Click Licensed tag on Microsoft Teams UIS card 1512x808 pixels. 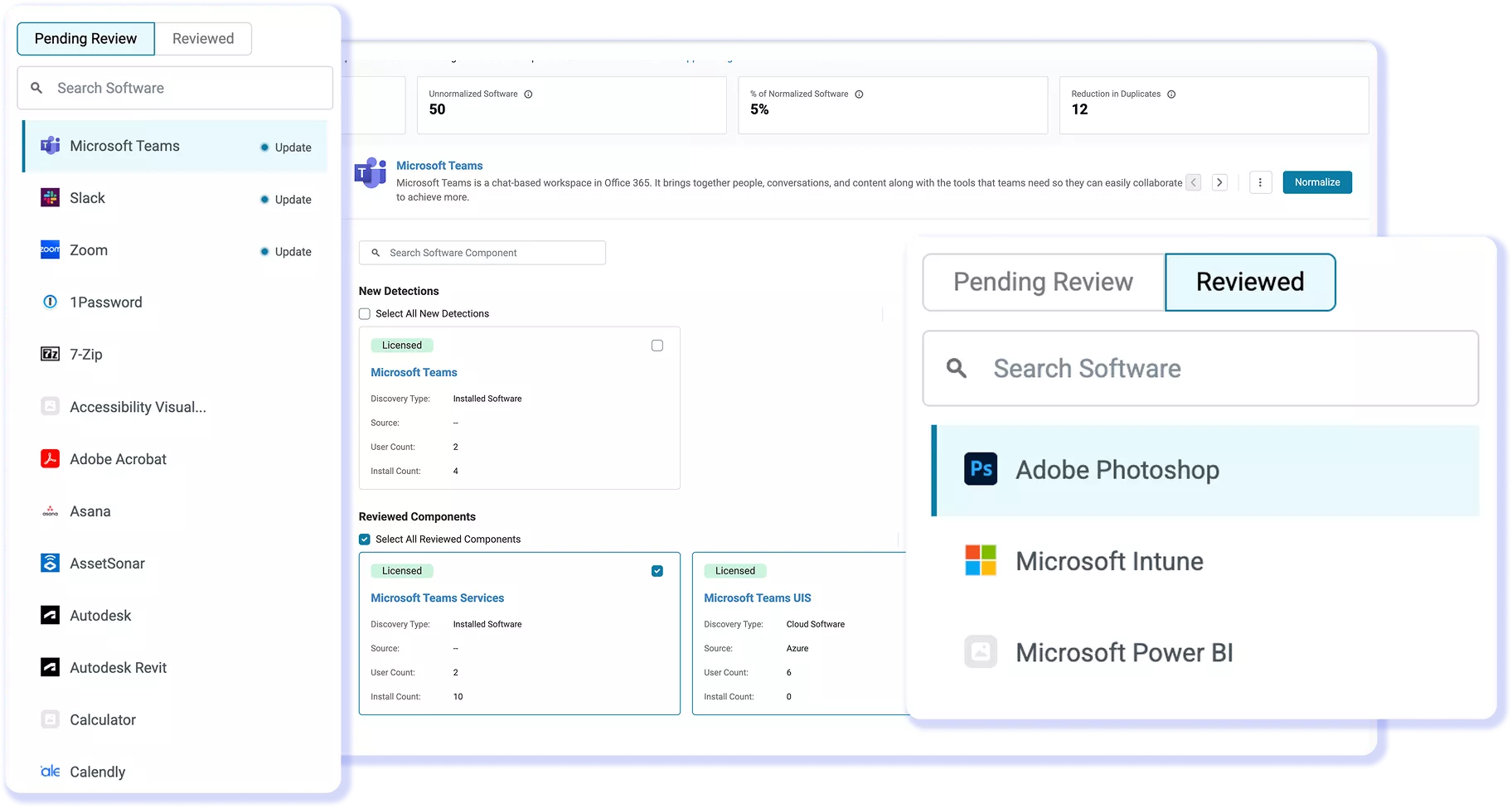pos(735,571)
